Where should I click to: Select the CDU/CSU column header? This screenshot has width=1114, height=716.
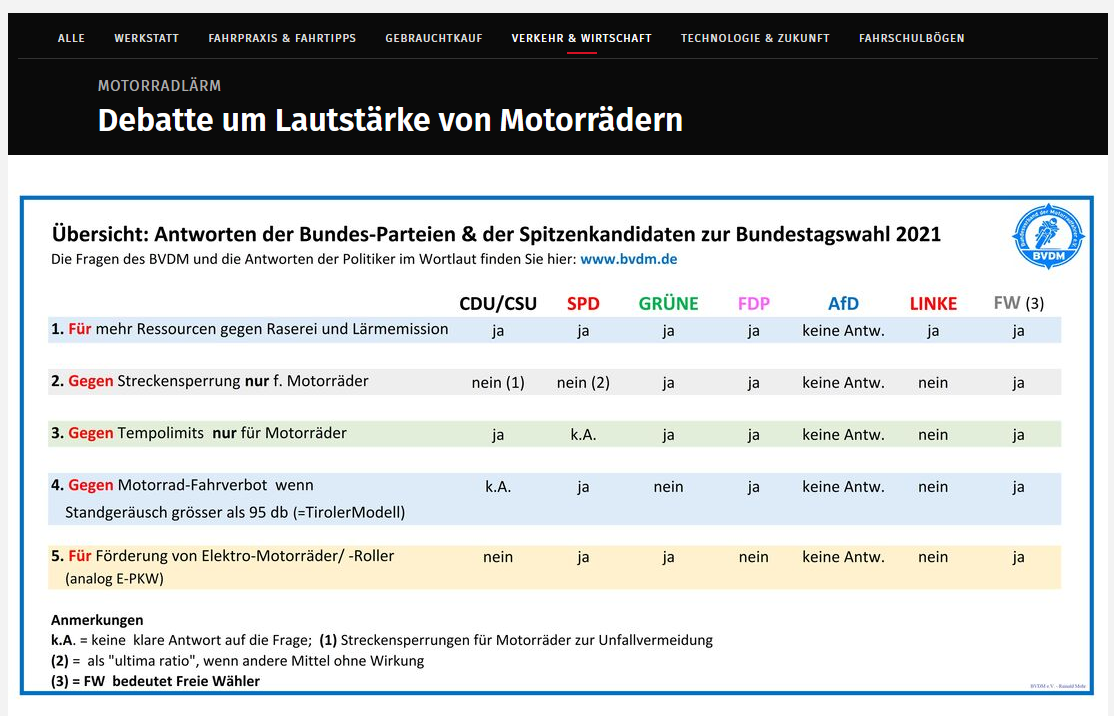coord(498,304)
